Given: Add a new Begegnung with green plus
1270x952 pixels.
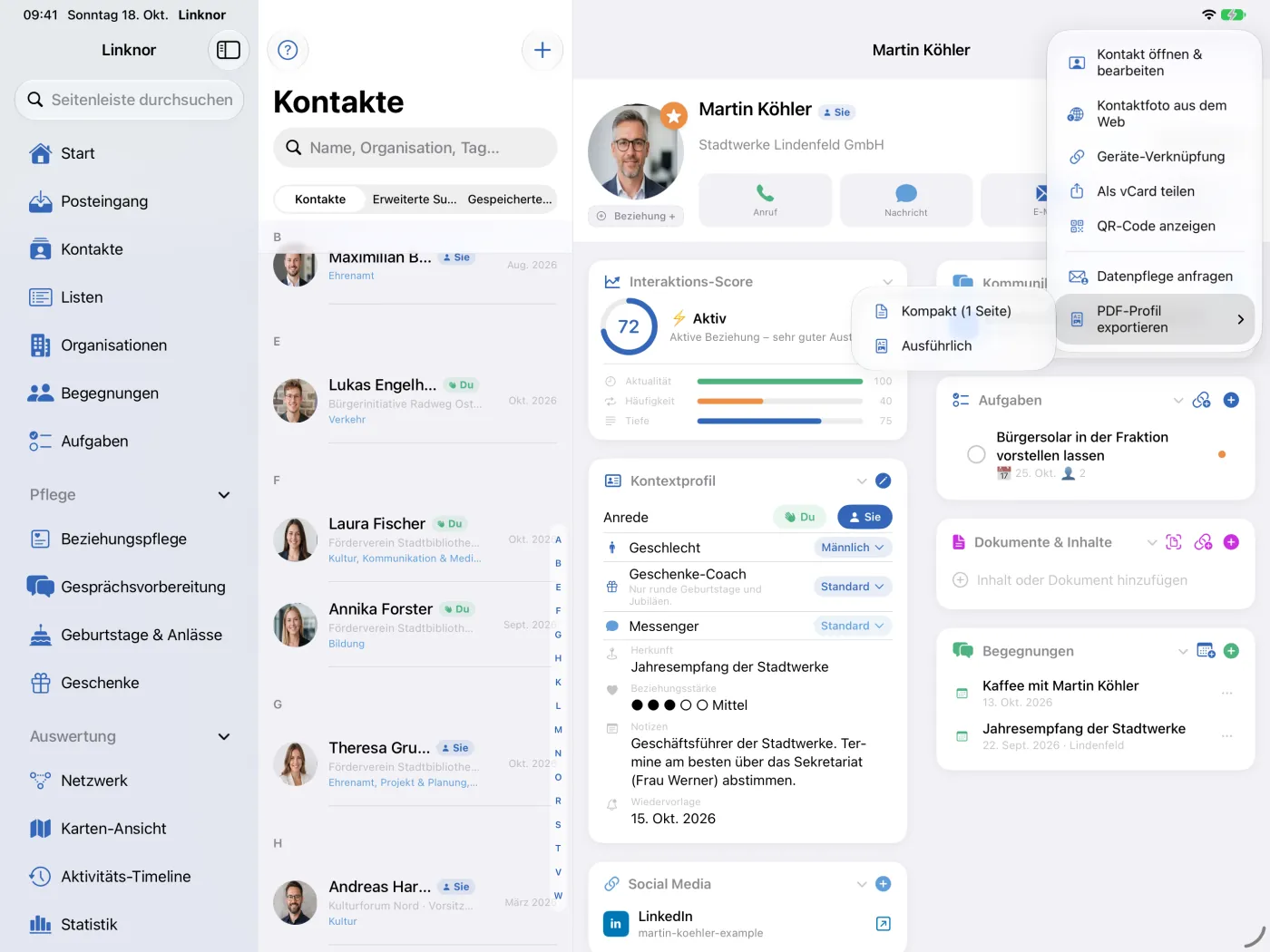Looking at the screenshot, I should (x=1231, y=651).
